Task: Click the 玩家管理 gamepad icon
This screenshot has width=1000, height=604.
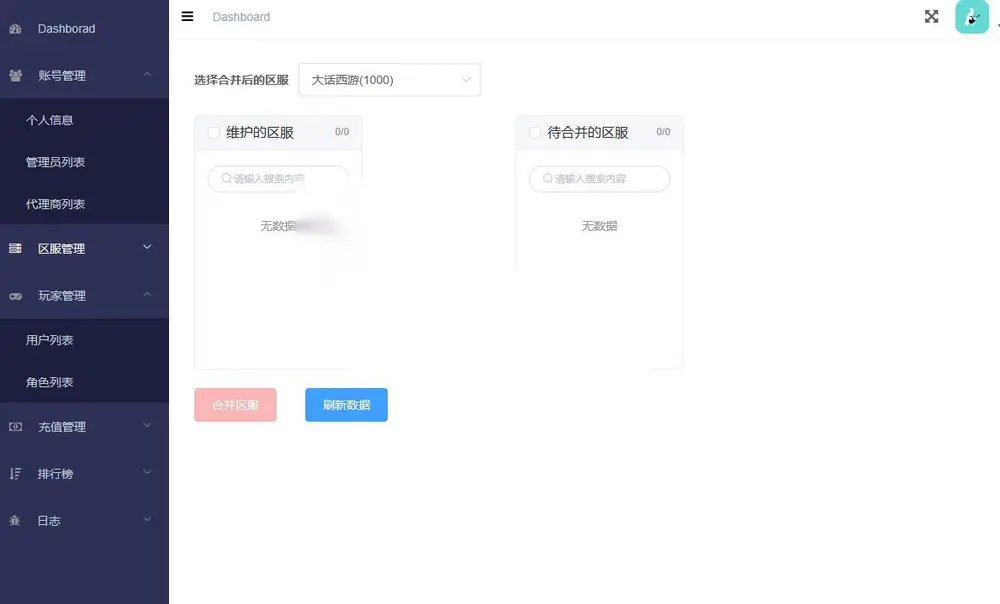Action: tap(15, 296)
